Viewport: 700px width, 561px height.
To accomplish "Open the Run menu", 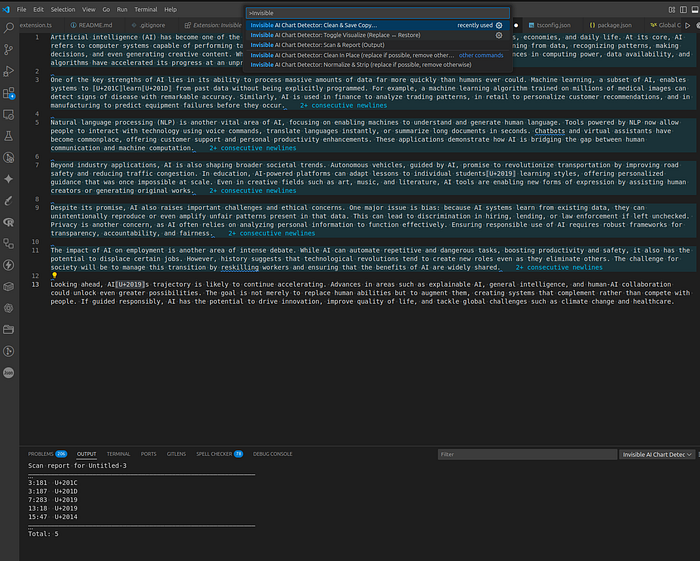I will tap(122, 9).
